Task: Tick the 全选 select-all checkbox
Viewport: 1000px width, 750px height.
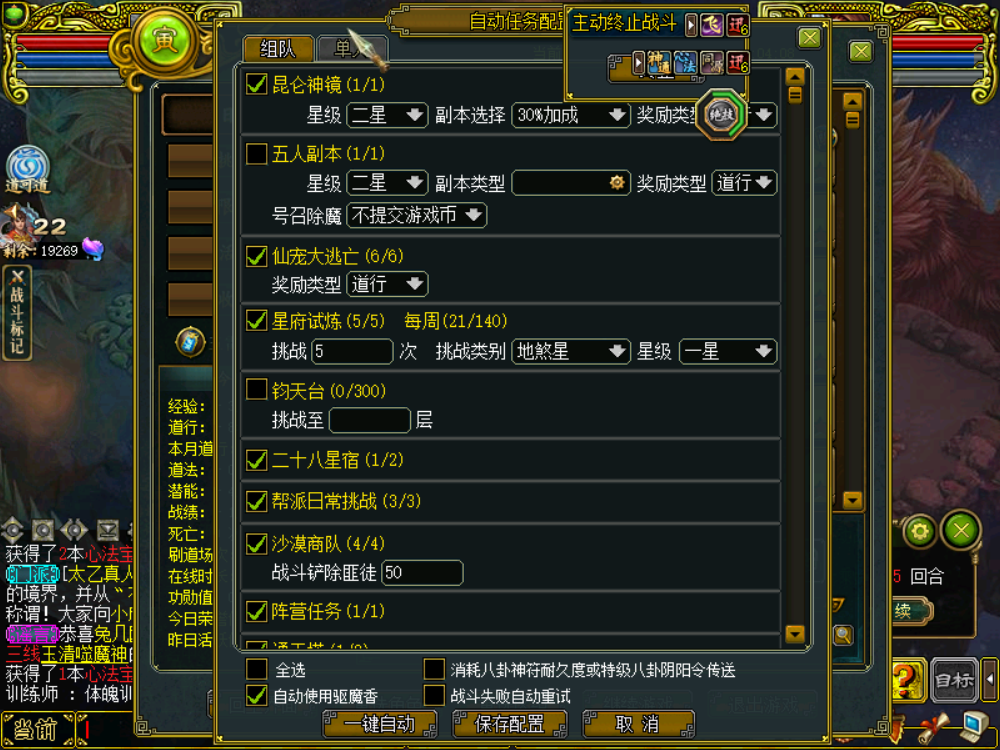Action: (x=256, y=669)
